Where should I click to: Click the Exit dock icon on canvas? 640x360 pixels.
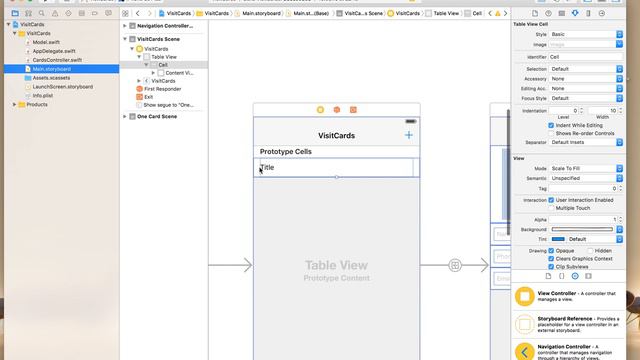[x=353, y=110]
